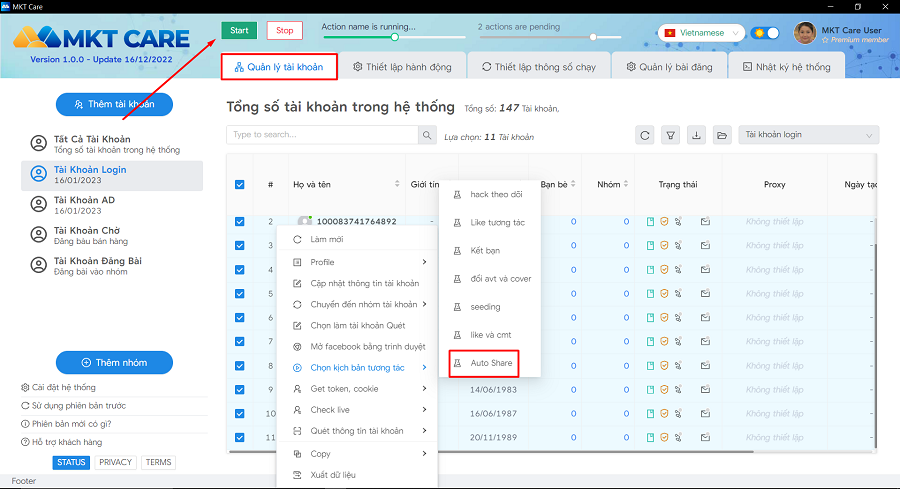Click the shield status icon in row 3
The width and height of the screenshot is (900, 489).
[x=664, y=246]
